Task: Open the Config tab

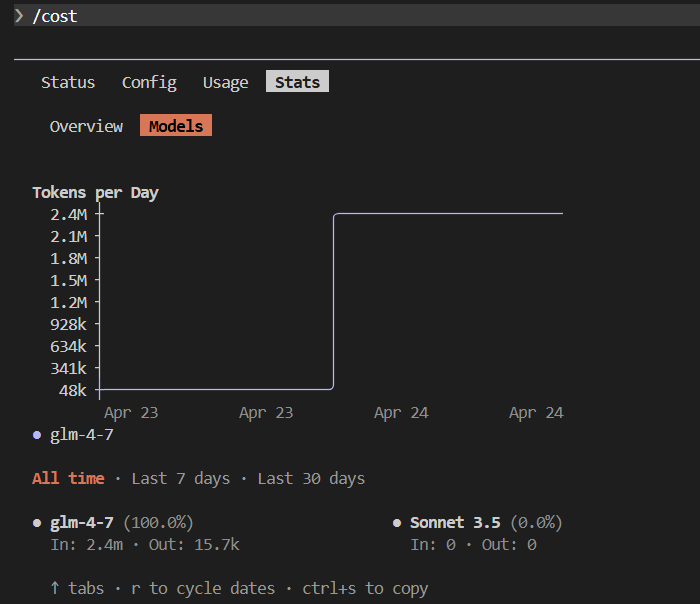Action: coord(149,82)
